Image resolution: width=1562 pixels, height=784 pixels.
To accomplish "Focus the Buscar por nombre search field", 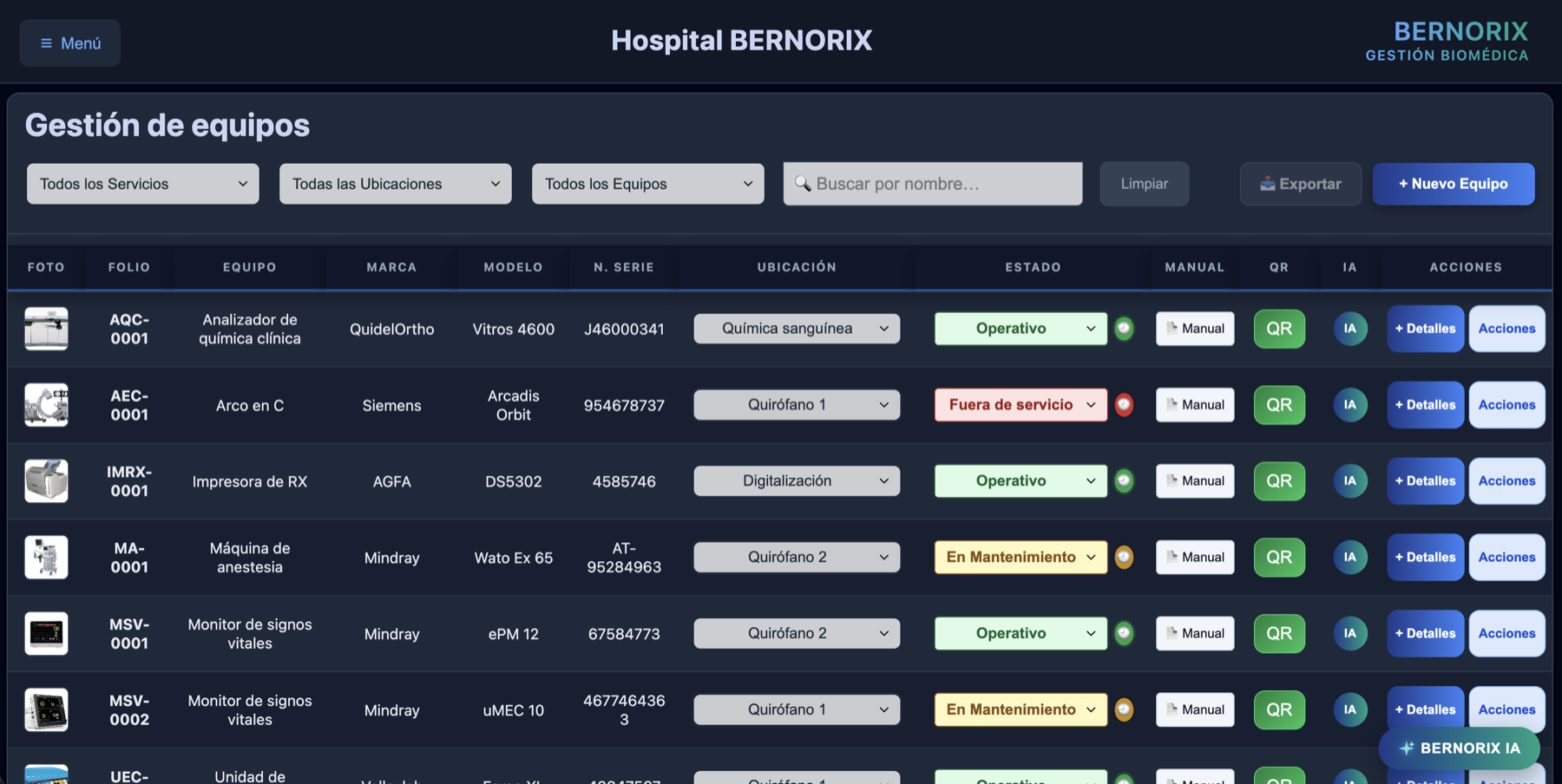I will (x=933, y=184).
